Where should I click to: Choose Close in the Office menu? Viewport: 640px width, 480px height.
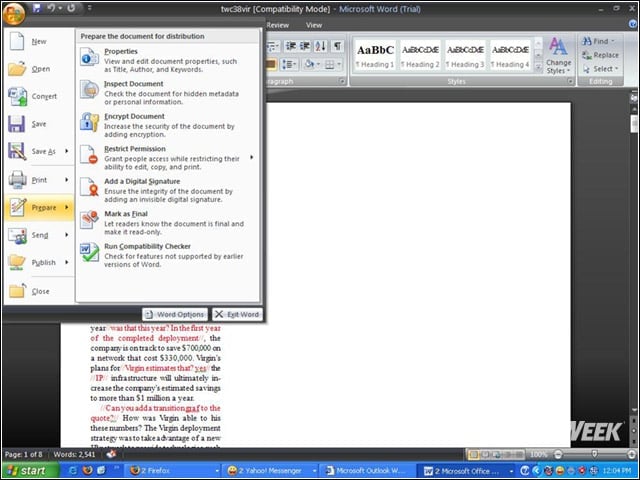[39, 291]
